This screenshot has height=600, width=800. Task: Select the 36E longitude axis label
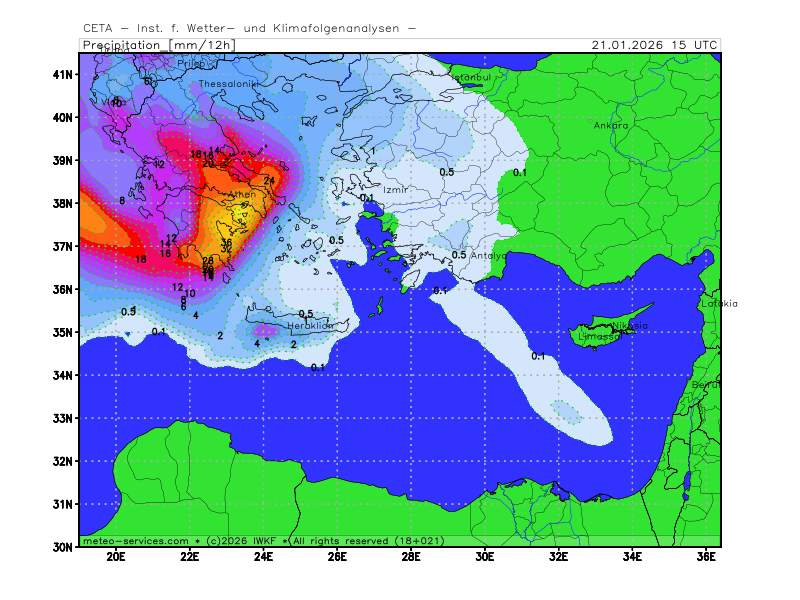pos(706,557)
